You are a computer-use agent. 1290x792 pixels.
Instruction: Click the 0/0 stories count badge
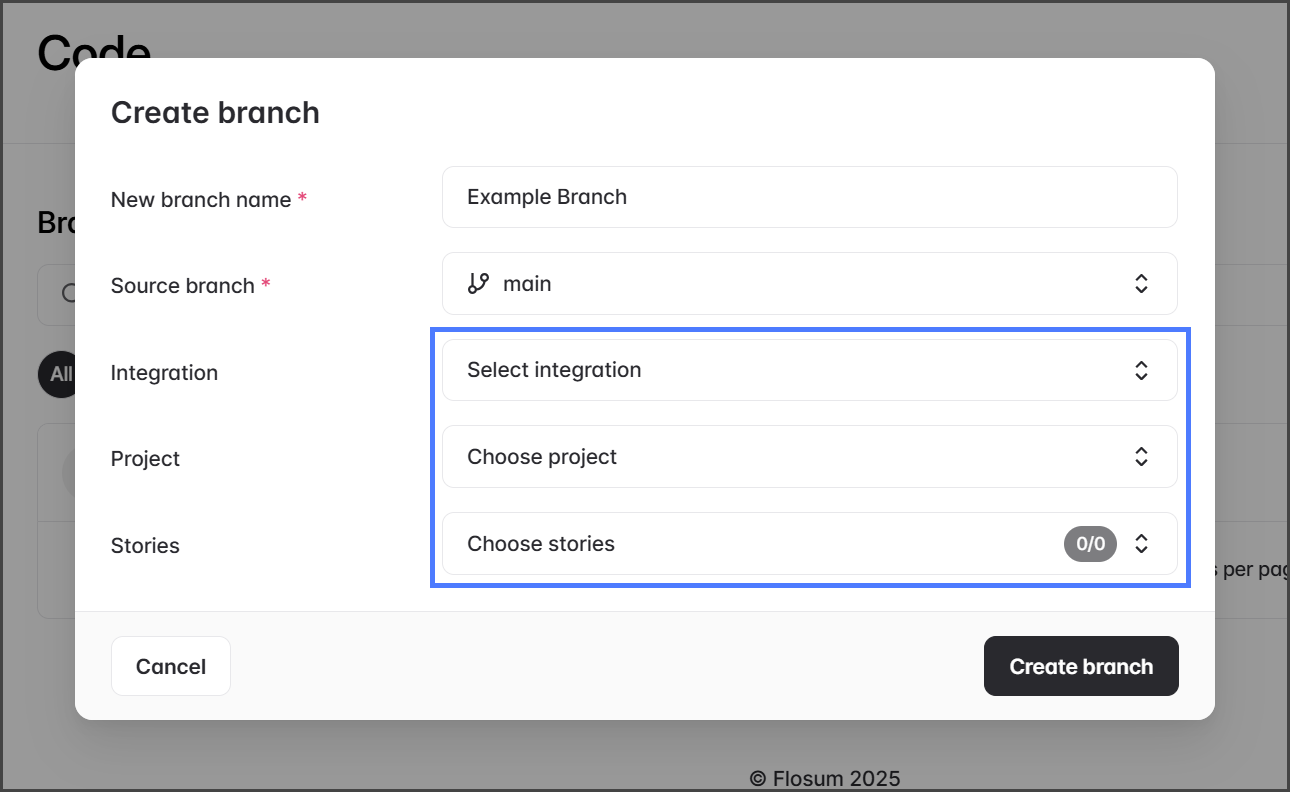[1090, 544]
